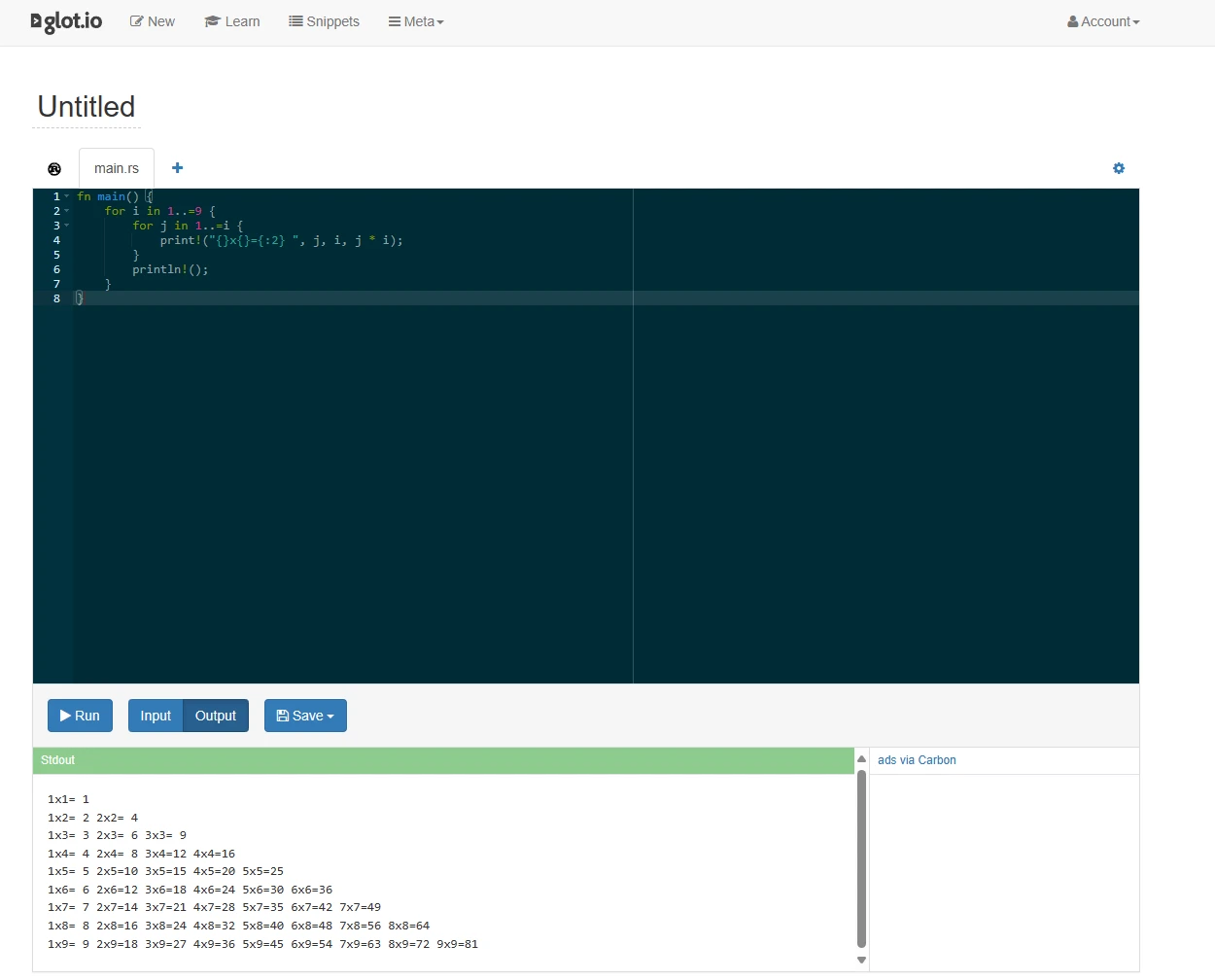This screenshot has height=980, width=1215.
Task: Click the stdout scrollbar down arrow
Action: (x=861, y=960)
